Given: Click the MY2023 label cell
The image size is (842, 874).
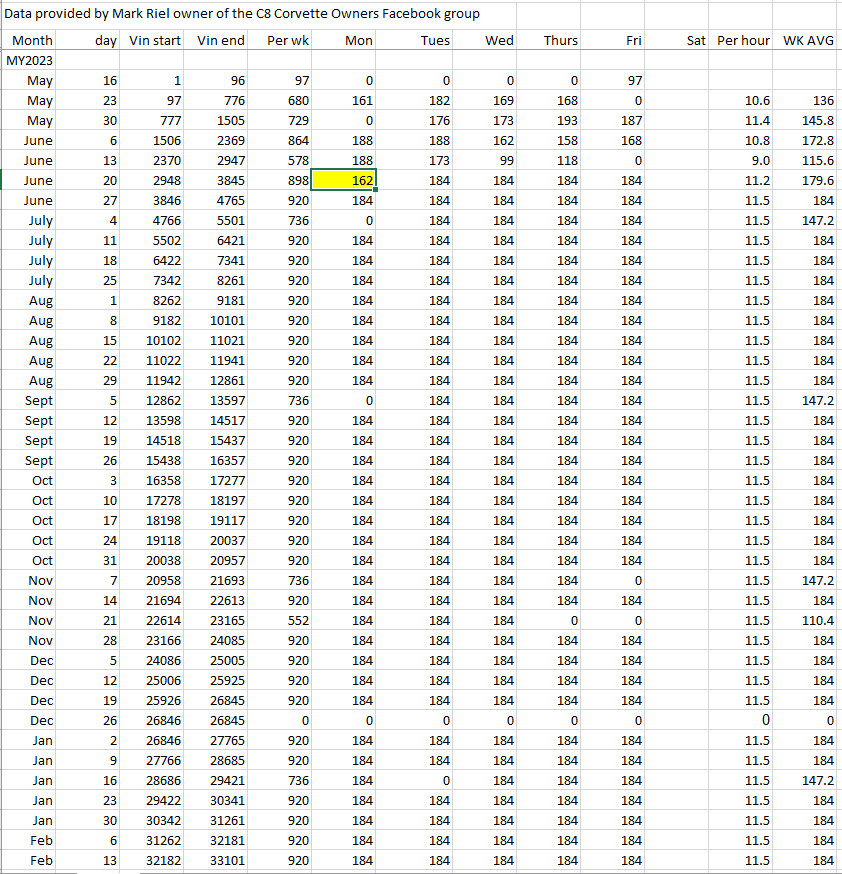Looking at the screenshot, I should click(x=30, y=60).
